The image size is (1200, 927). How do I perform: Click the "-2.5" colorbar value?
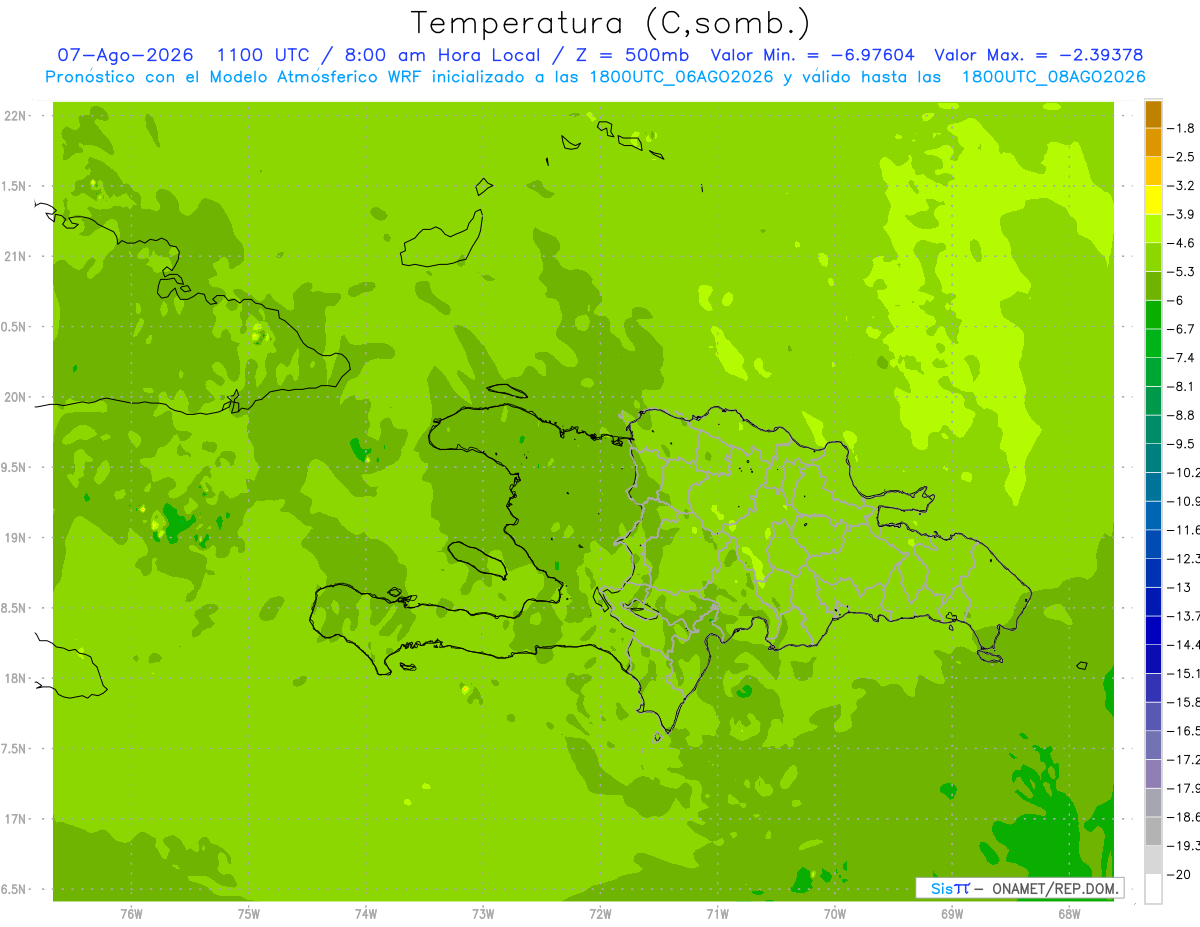[x=1181, y=157]
